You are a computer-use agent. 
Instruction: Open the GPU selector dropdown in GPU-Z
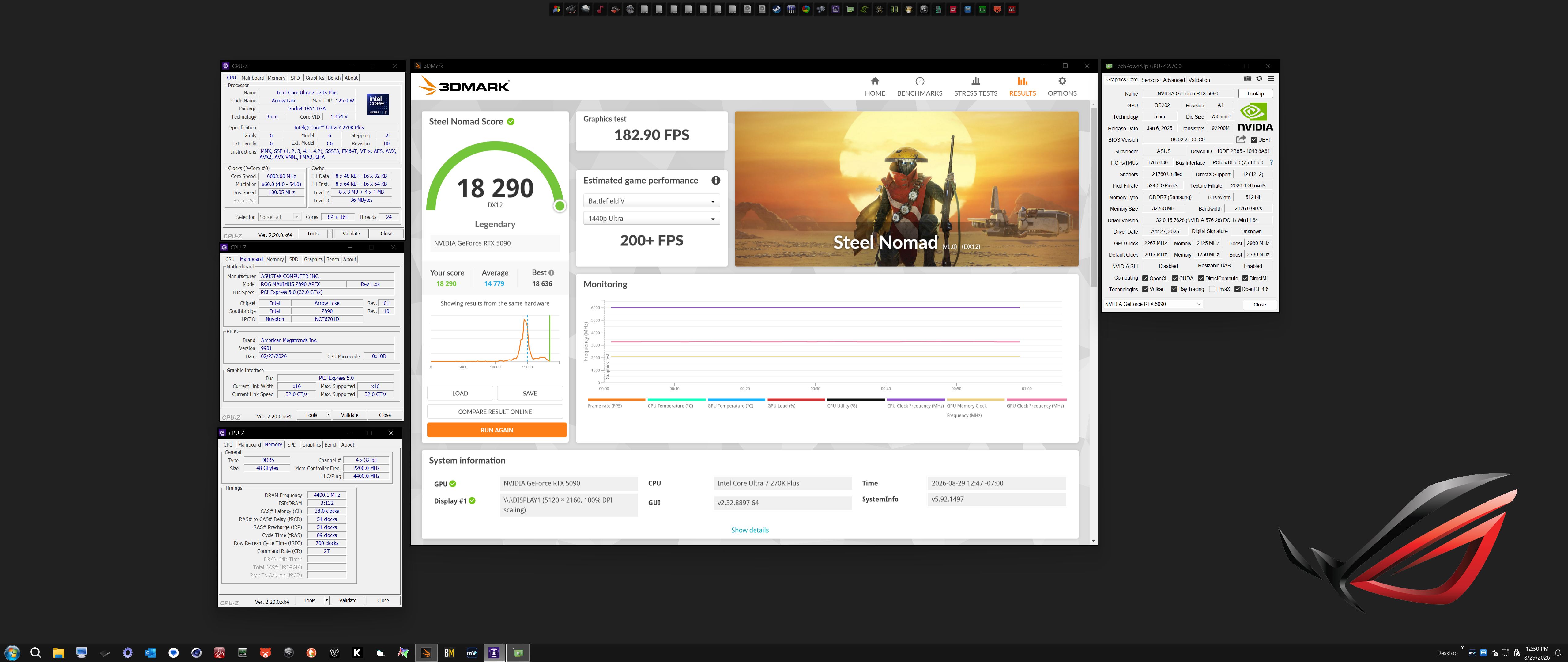[x=1153, y=304]
